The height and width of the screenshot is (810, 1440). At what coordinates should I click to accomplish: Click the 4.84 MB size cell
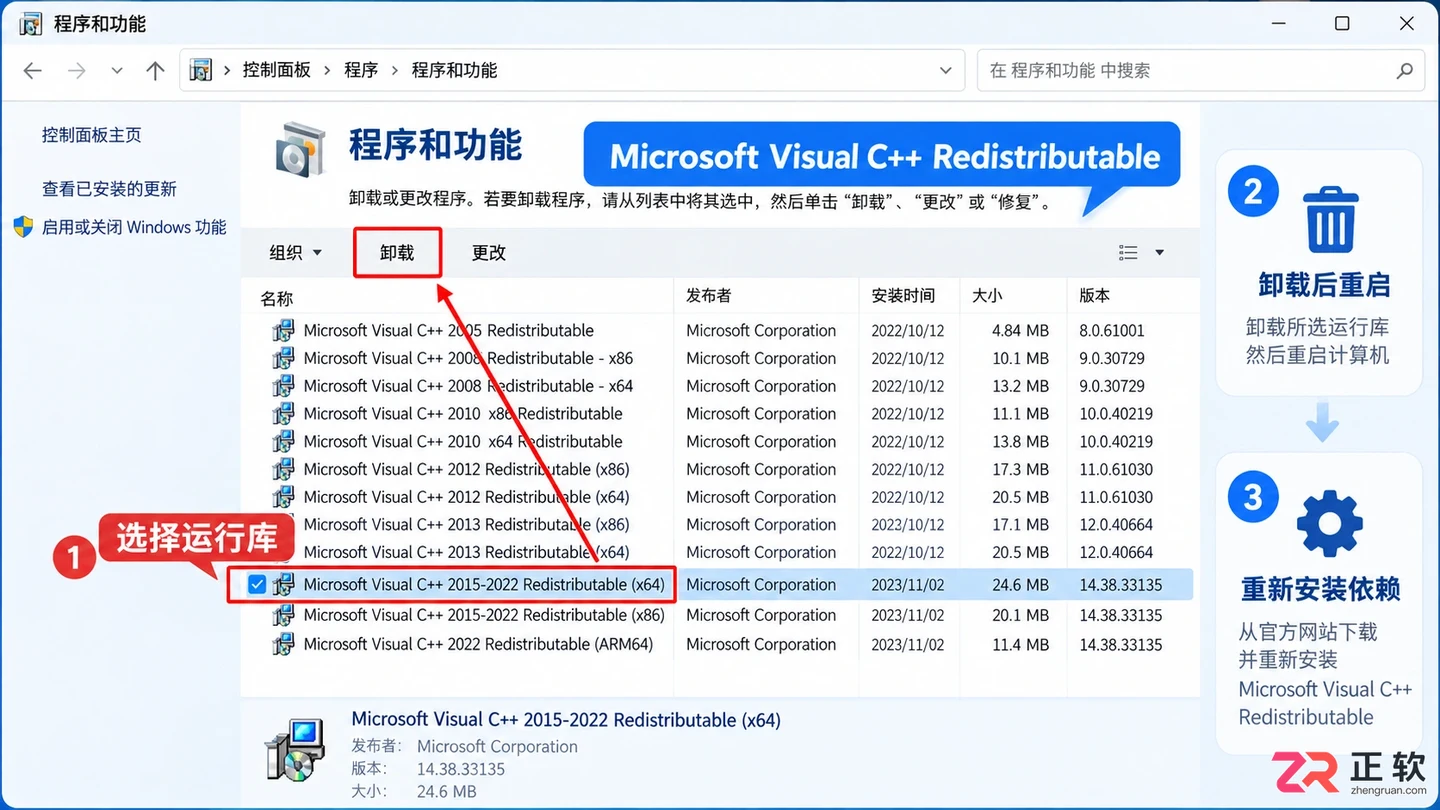[x=1020, y=331]
